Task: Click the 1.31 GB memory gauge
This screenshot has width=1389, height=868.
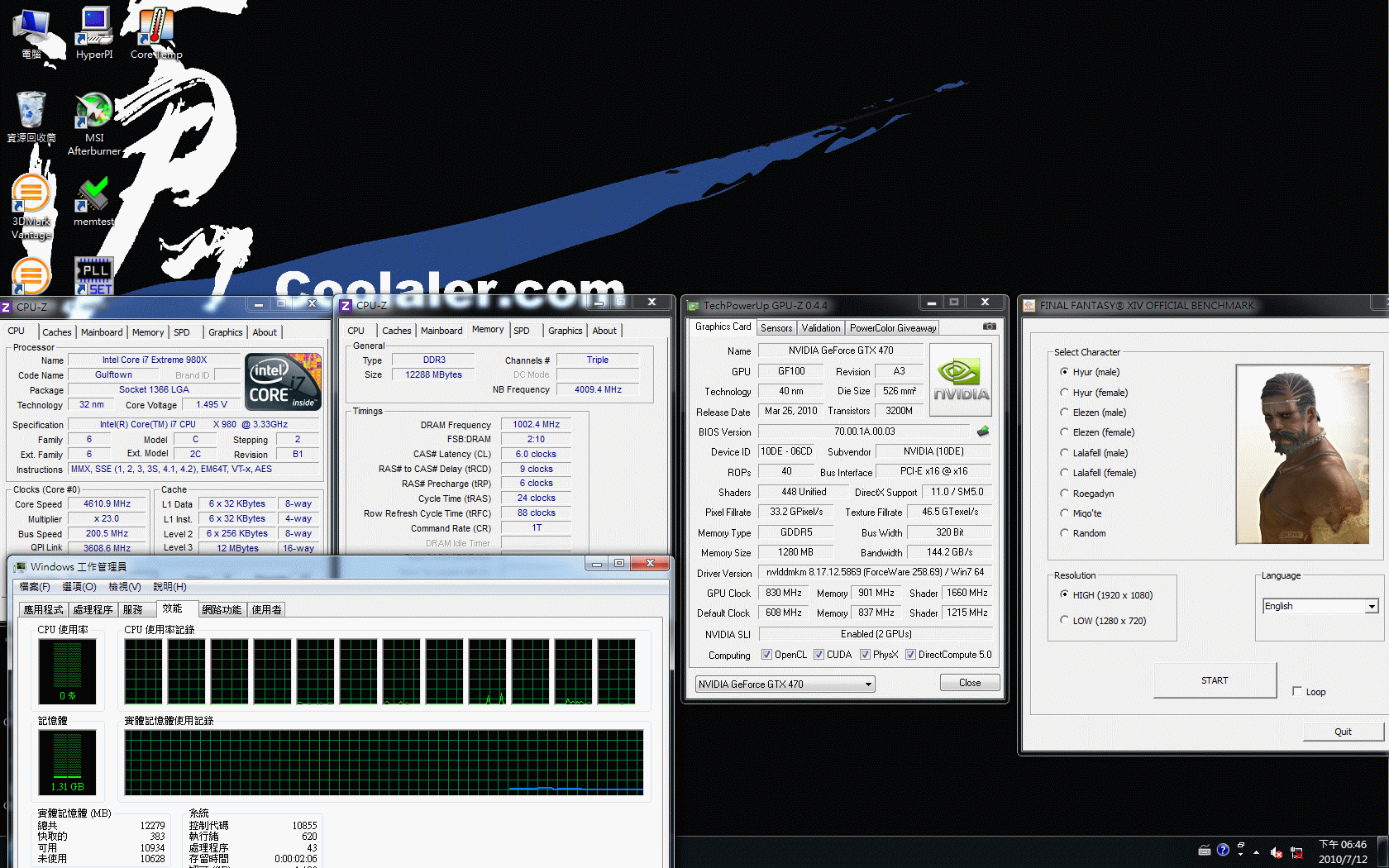Action: pyautogui.click(x=68, y=762)
